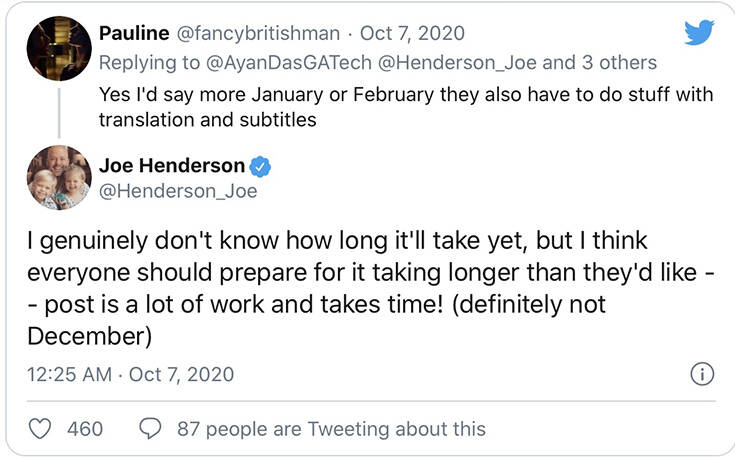Click Pauline's Oct 7, 2020 reply date

point(419,33)
